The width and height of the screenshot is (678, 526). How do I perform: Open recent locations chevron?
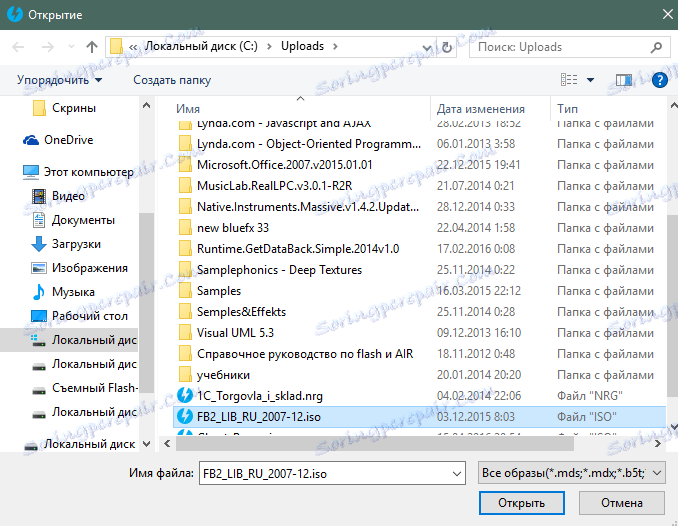pyautogui.click(x=71, y=46)
